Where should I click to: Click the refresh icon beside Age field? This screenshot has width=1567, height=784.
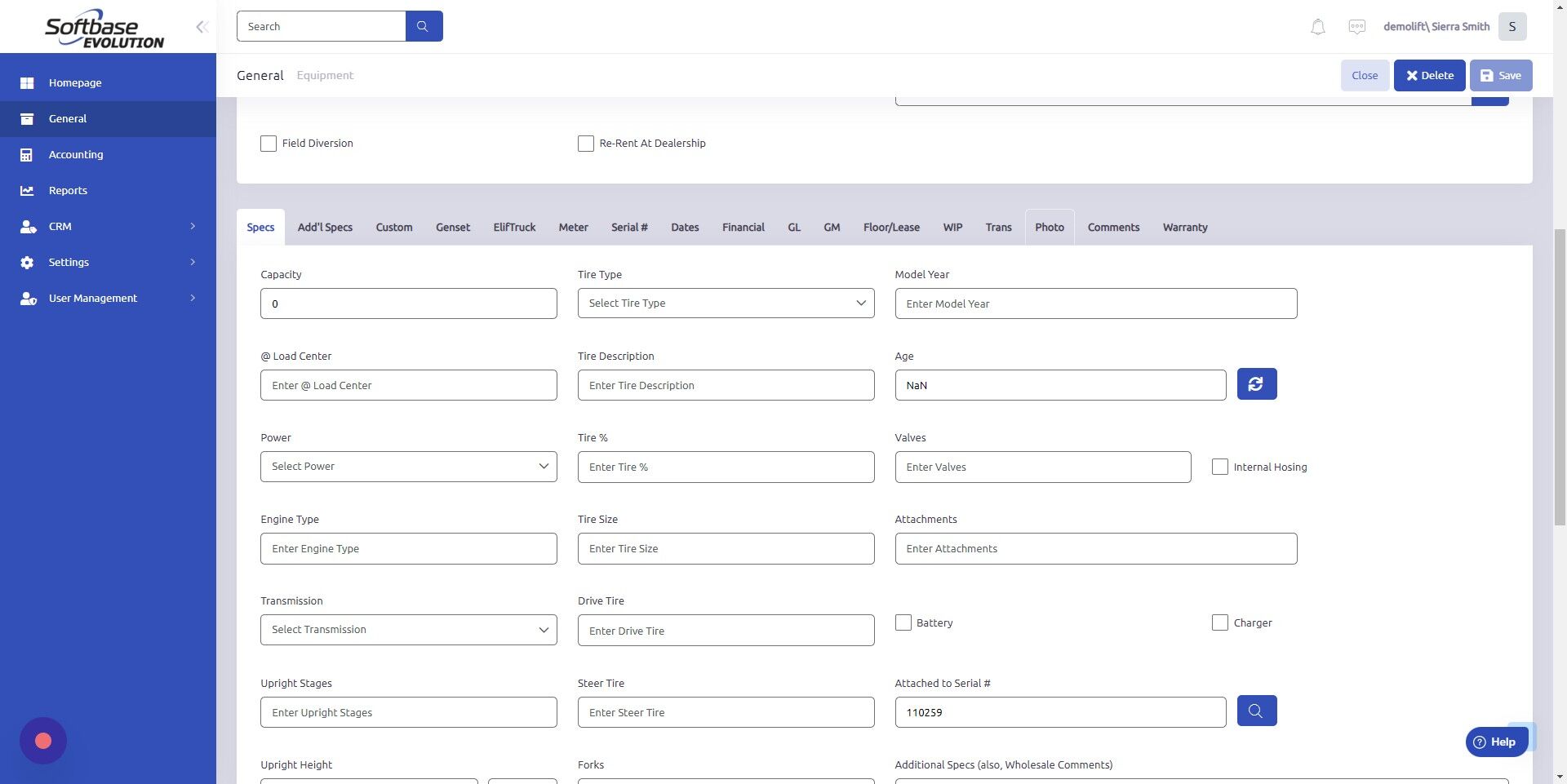click(x=1256, y=383)
